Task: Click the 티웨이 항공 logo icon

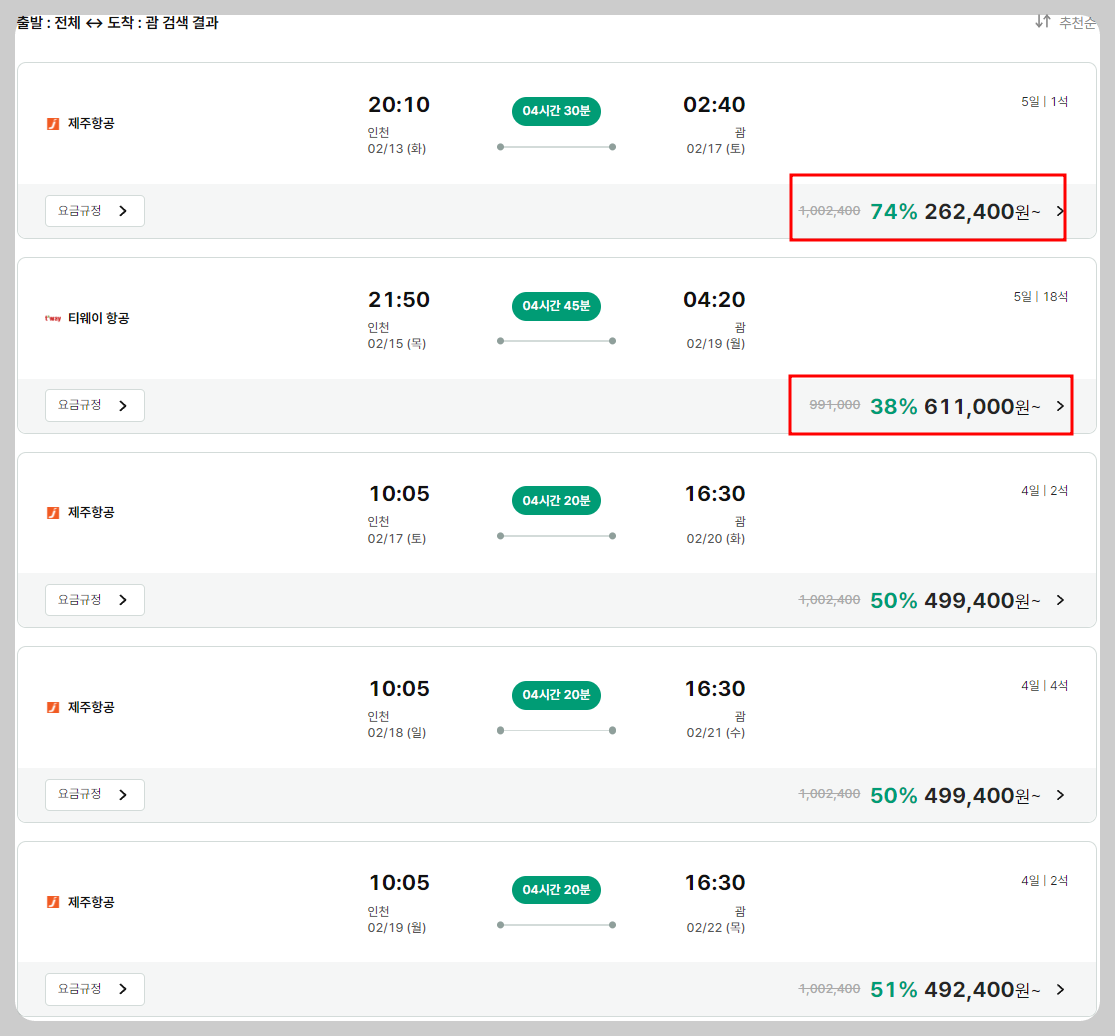Action: tap(53, 319)
